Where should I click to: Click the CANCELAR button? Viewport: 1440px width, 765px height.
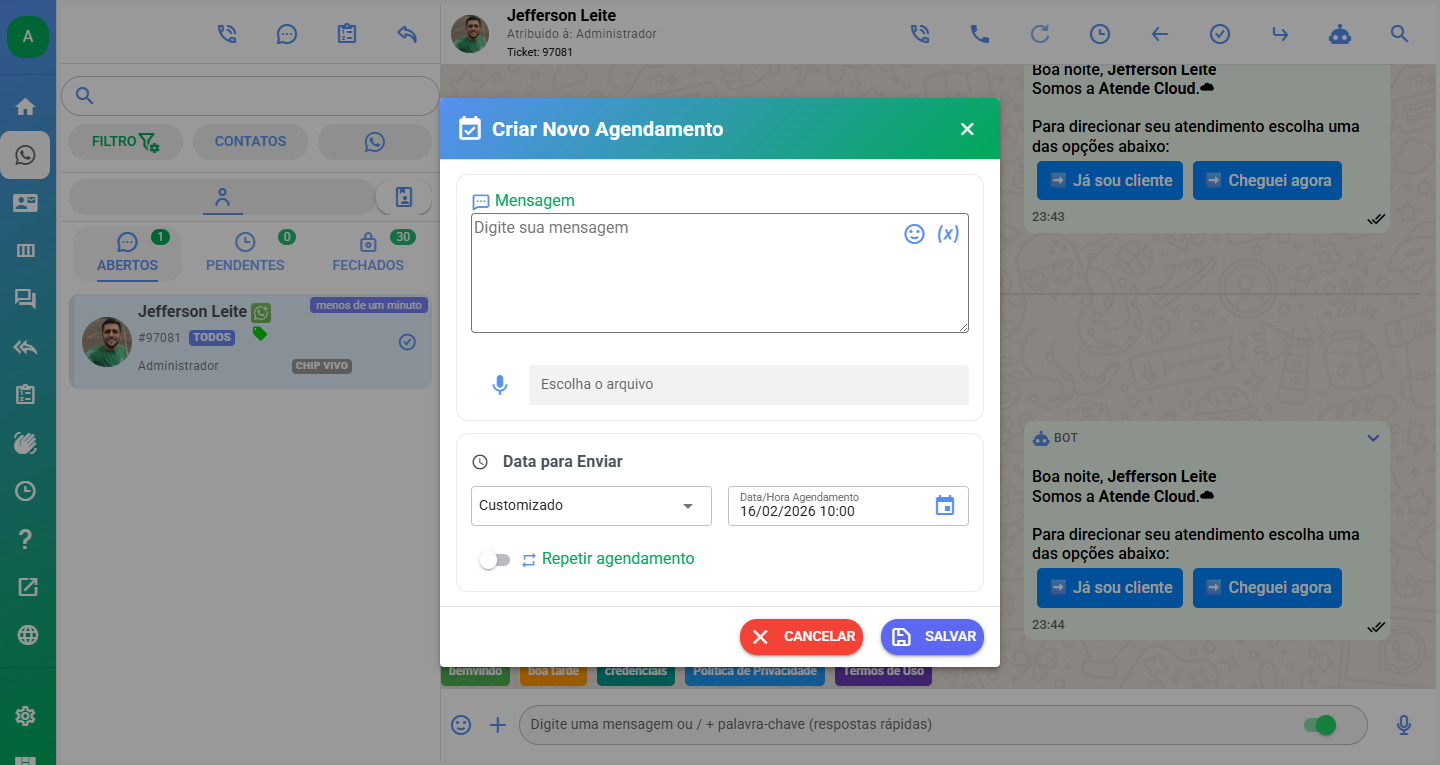(x=801, y=637)
